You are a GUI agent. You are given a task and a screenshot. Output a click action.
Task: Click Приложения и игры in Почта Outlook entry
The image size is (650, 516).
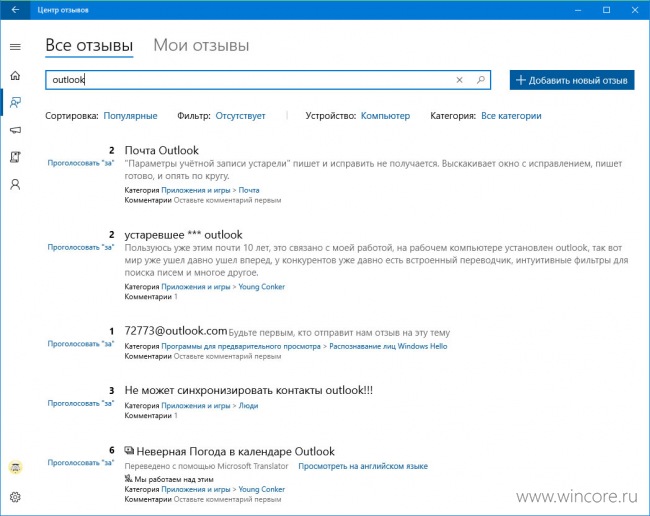click(x=196, y=190)
